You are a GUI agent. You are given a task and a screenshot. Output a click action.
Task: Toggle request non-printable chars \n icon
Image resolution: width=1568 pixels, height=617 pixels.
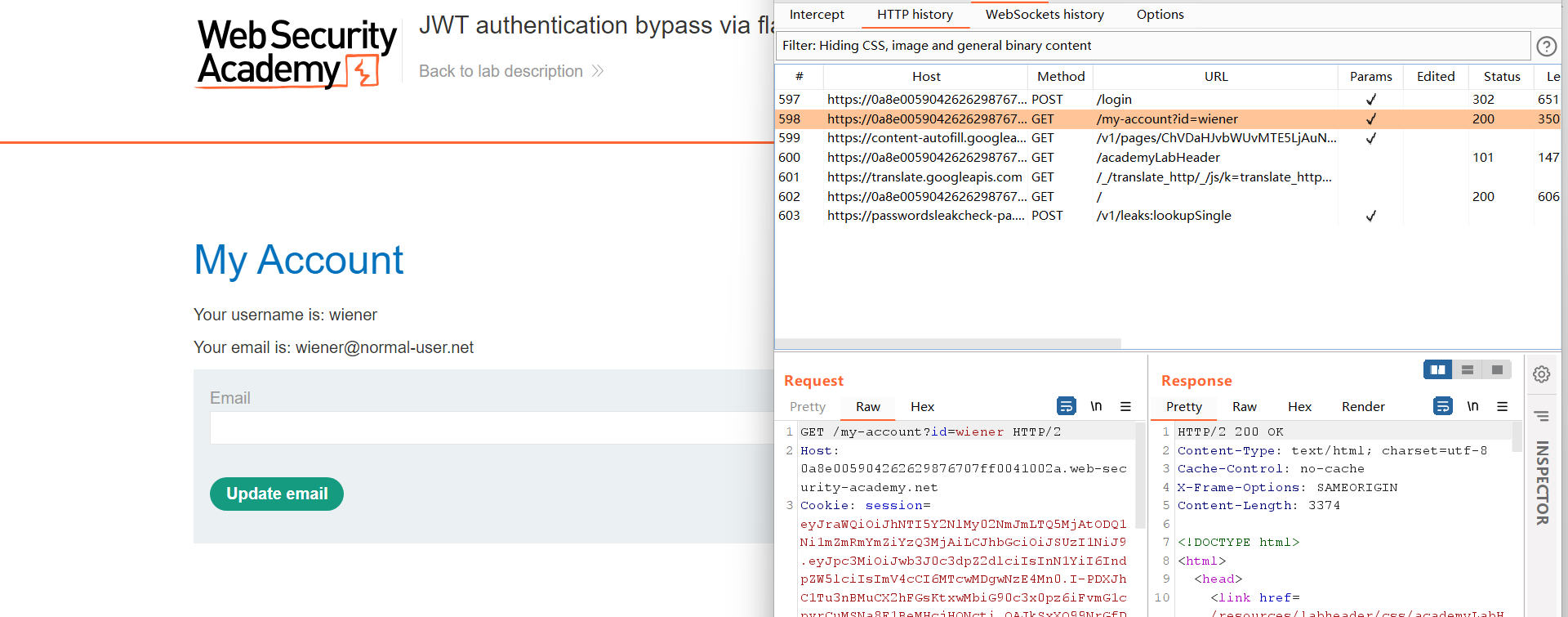click(1096, 406)
